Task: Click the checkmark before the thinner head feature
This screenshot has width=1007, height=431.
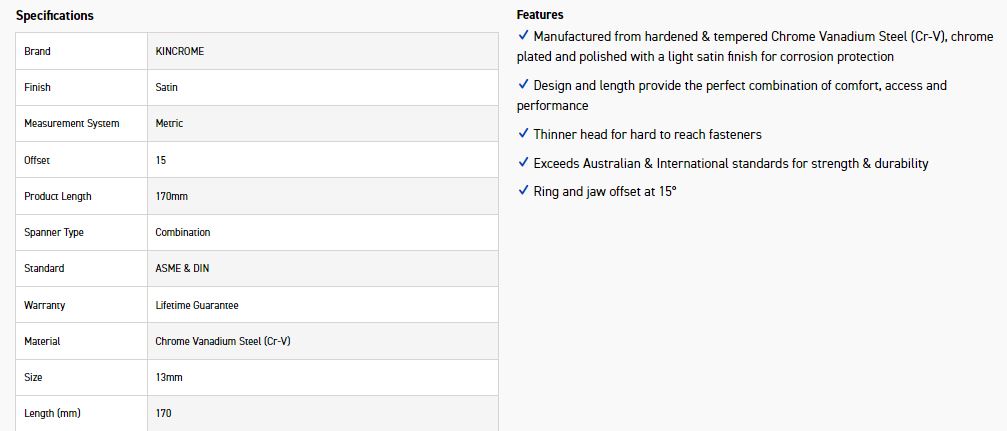Action: click(523, 134)
